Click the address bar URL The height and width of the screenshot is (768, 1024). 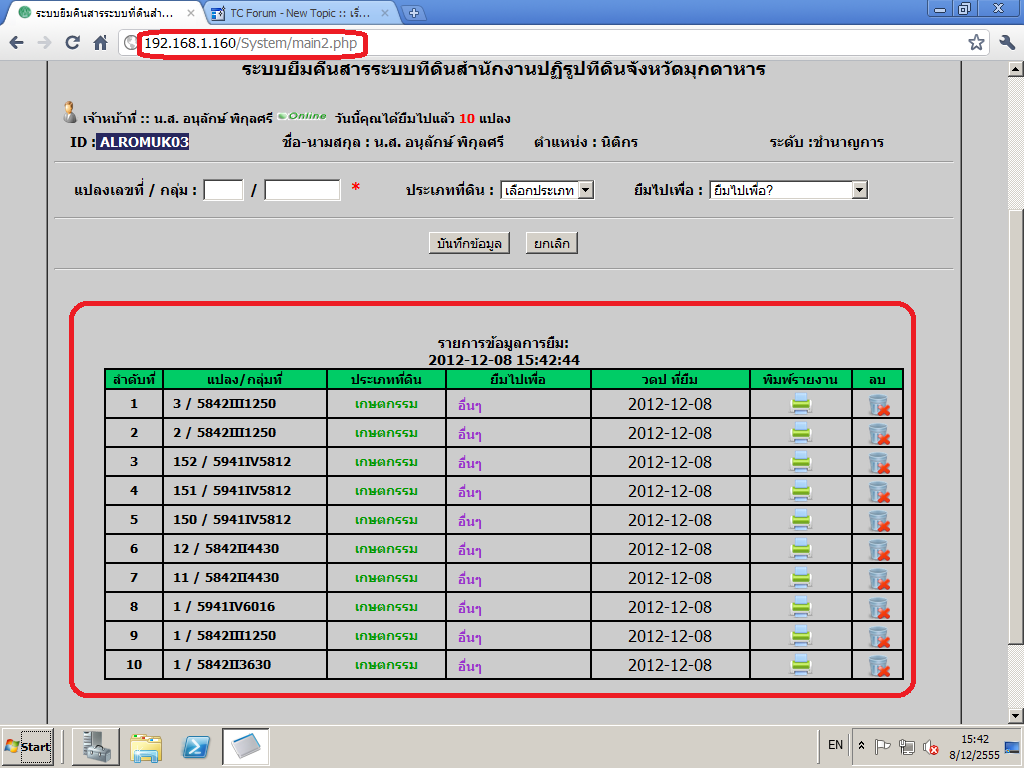click(x=251, y=43)
